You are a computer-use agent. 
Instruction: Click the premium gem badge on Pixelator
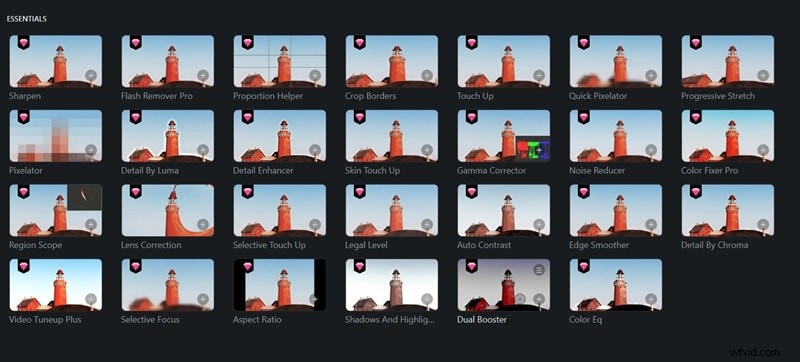pos(23,117)
